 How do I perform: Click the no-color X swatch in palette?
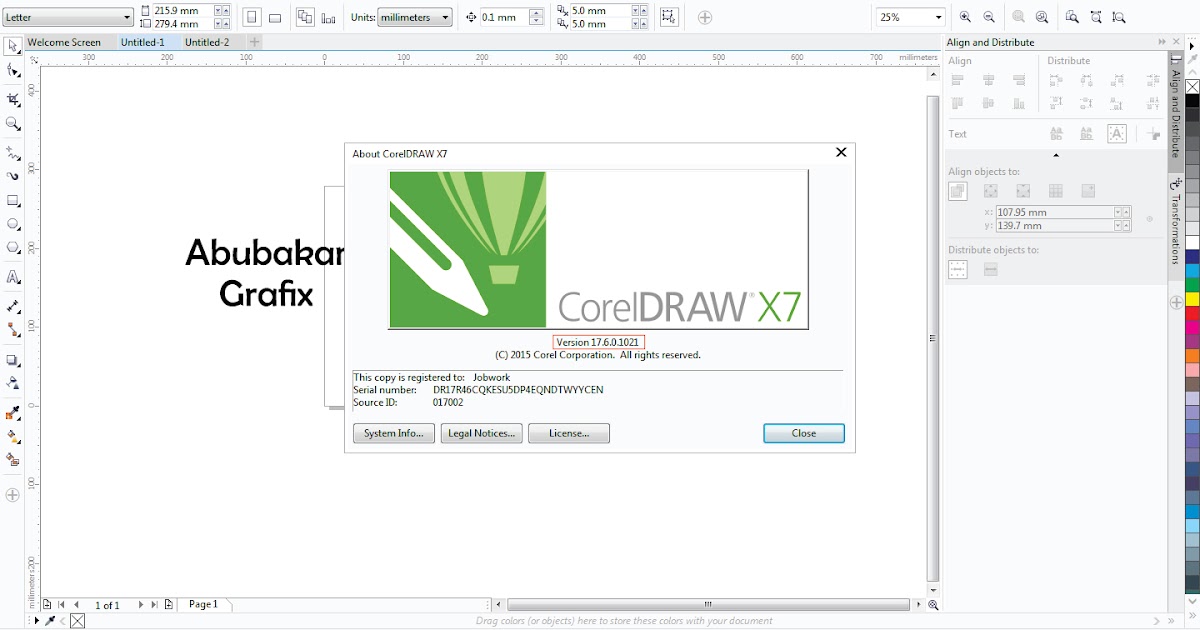(1192, 87)
